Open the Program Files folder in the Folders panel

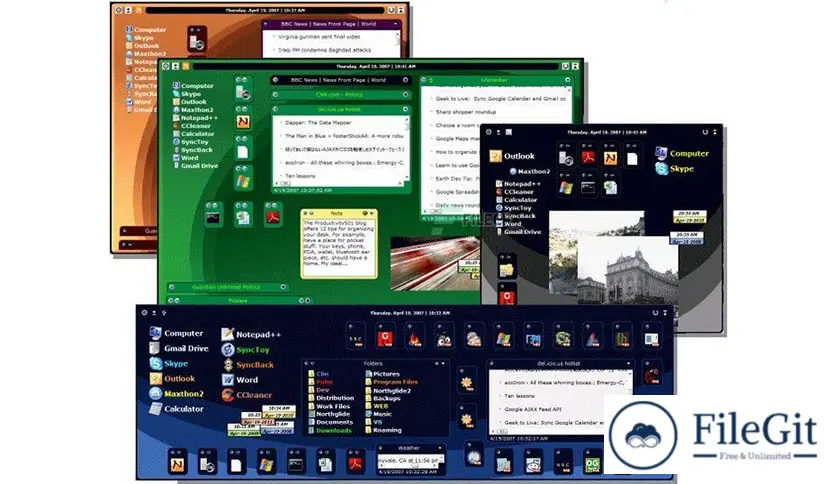click(392, 382)
